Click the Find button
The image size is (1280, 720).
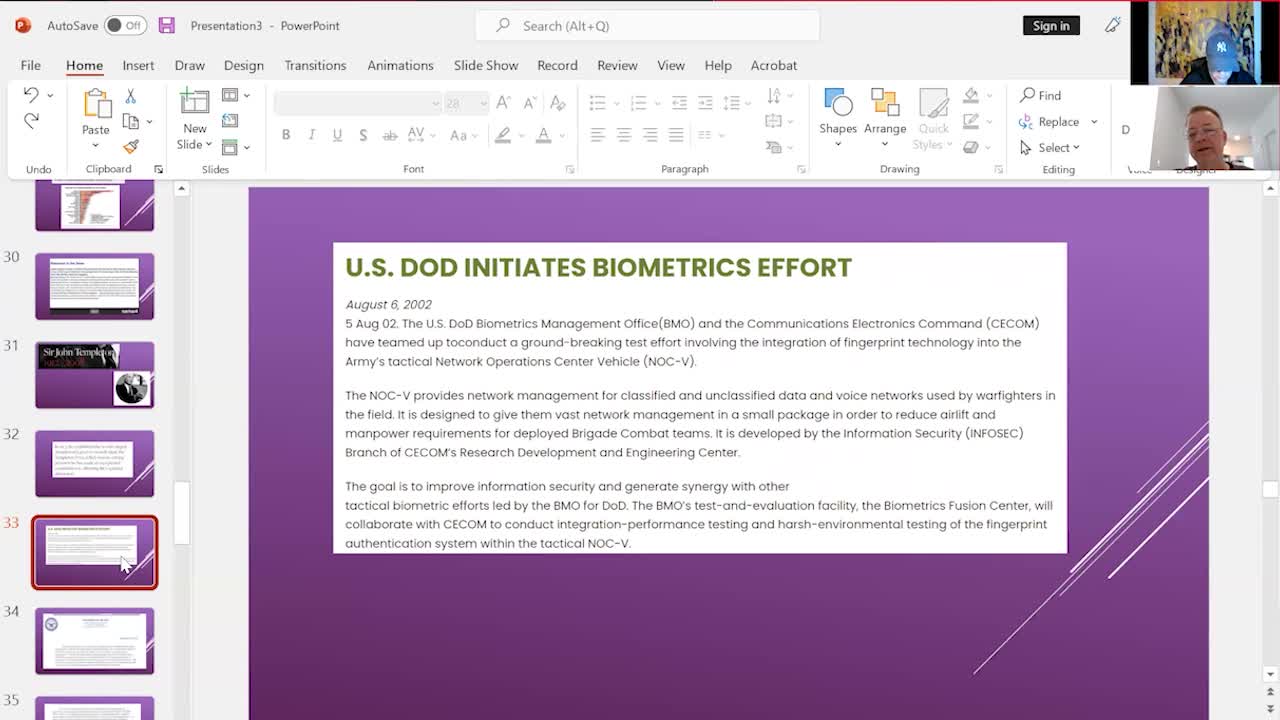tap(1040, 95)
